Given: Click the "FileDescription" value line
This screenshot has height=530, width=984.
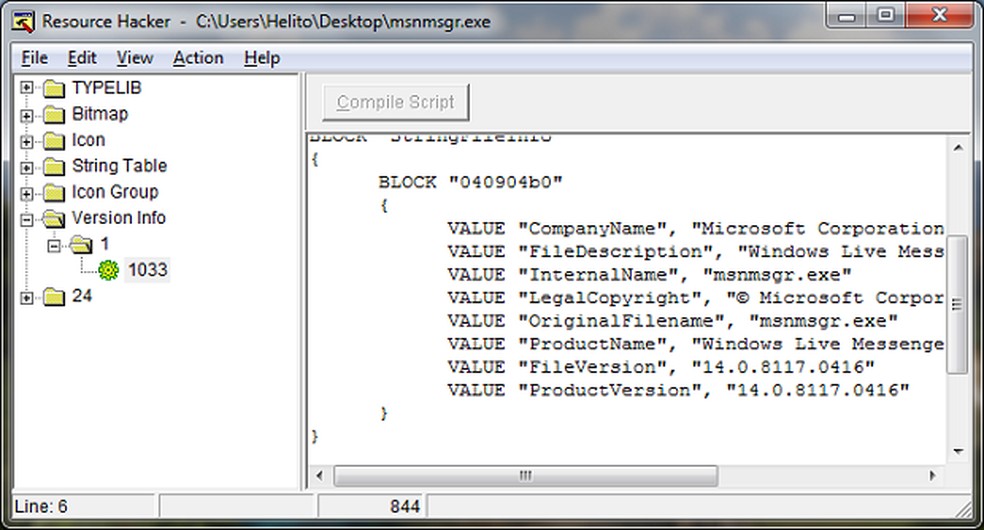Looking at the screenshot, I should pos(695,252).
